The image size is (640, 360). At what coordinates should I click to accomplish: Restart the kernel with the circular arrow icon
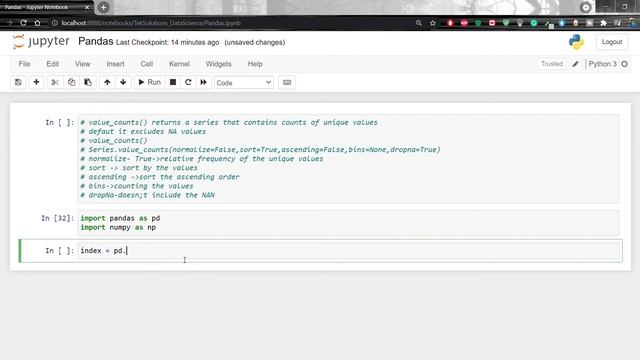[x=188, y=82]
